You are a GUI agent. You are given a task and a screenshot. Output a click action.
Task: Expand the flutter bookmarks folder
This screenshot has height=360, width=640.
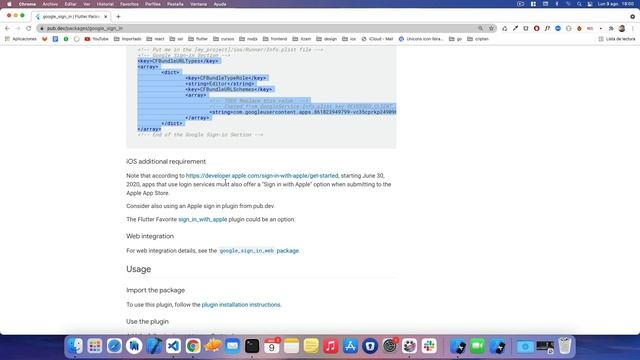(198, 39)
